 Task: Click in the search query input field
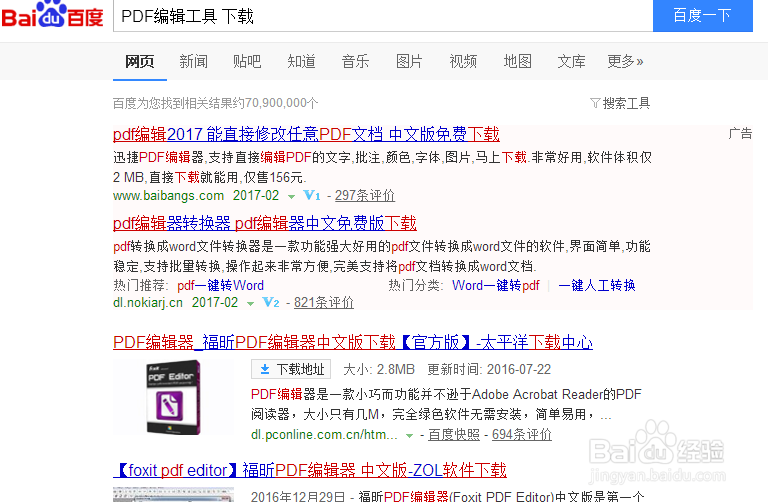383,16
